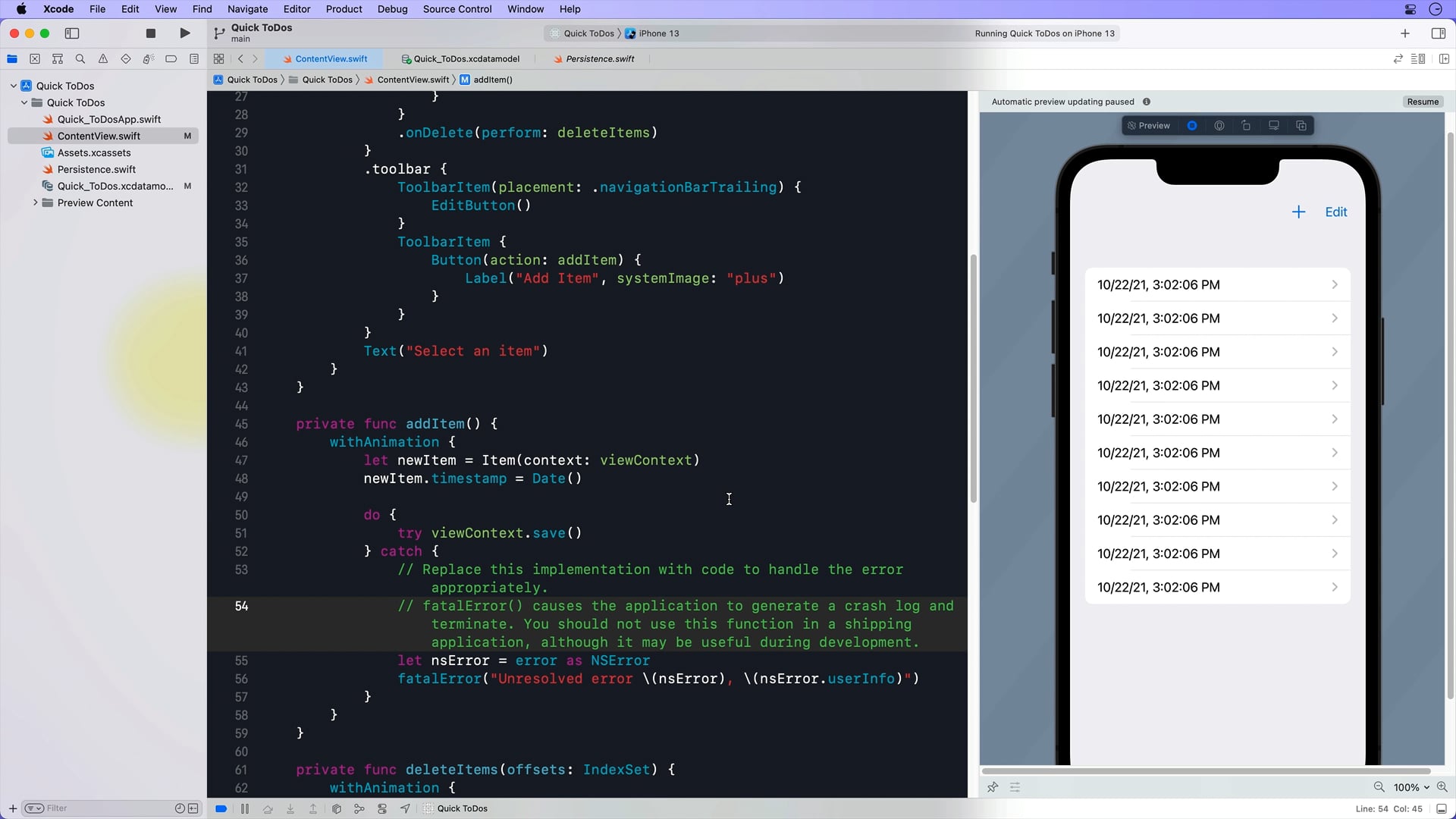The image size is (1456, 819).
Task: Tap the Edit button in the preview
Action: tap(1336, 212)
